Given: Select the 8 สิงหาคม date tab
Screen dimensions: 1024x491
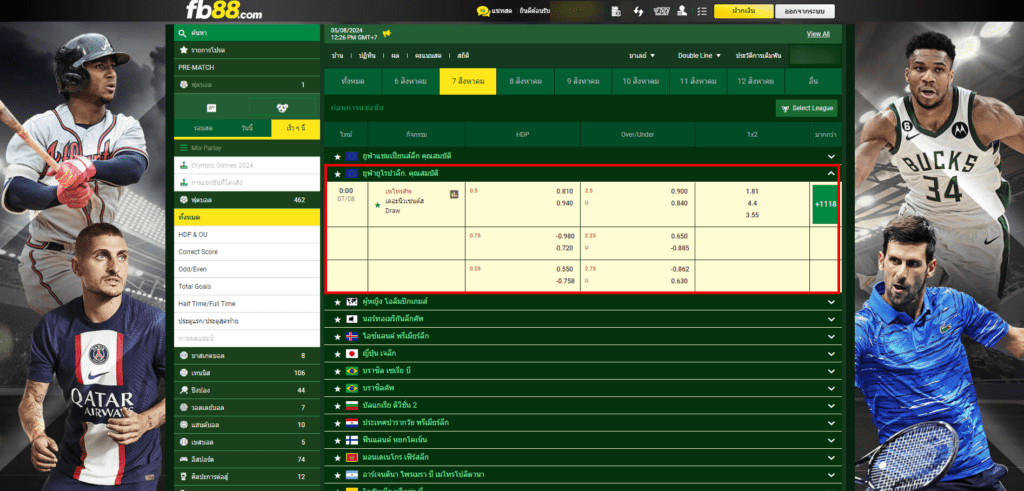Looking at the screenshot, I should [x=526, y=82].
